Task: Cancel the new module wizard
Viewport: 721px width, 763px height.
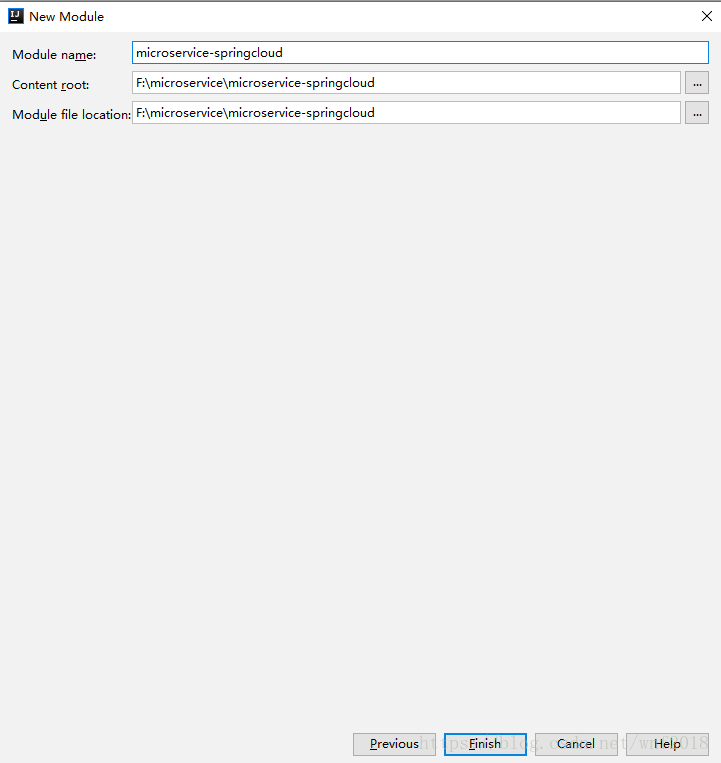Action: [576, 744]
